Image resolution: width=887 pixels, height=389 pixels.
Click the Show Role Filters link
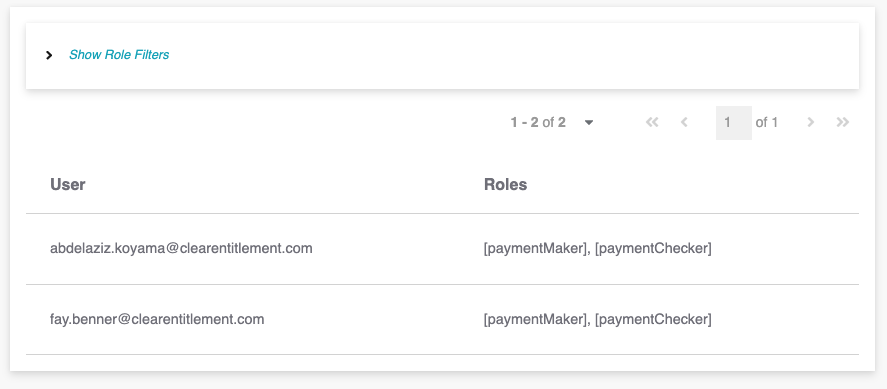119,55
